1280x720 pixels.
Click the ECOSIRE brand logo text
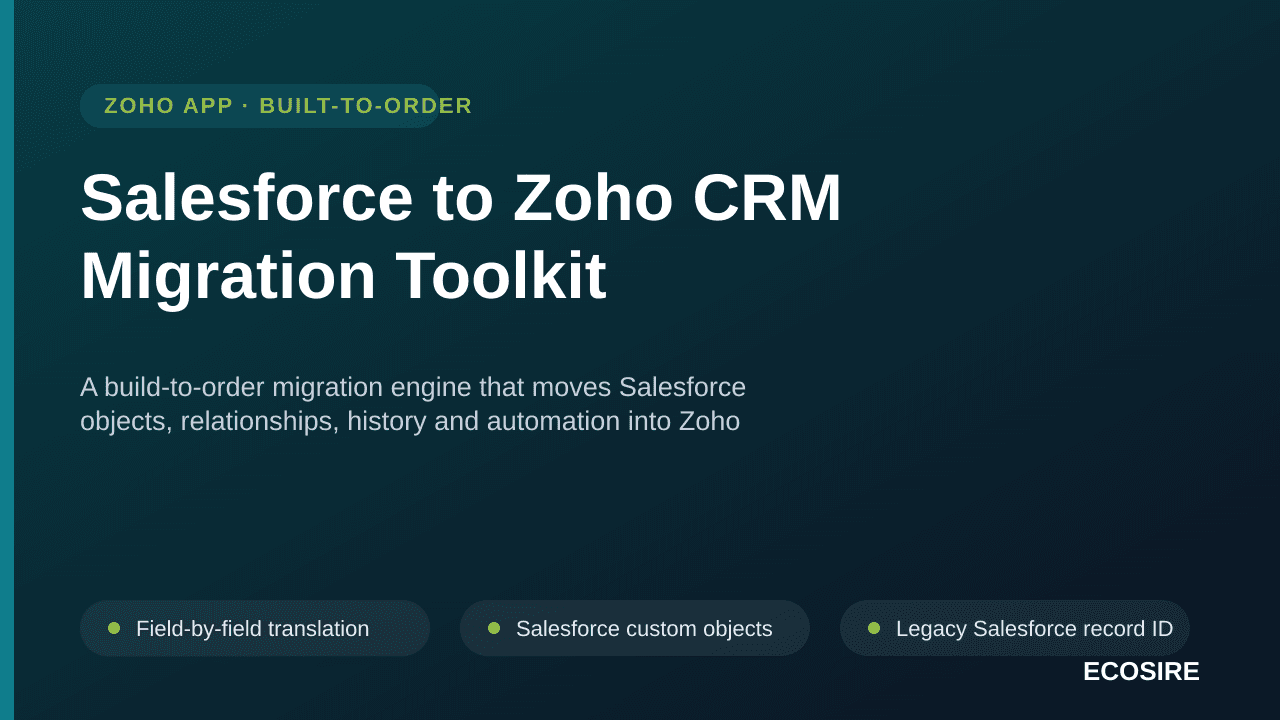coord(1141,672)
